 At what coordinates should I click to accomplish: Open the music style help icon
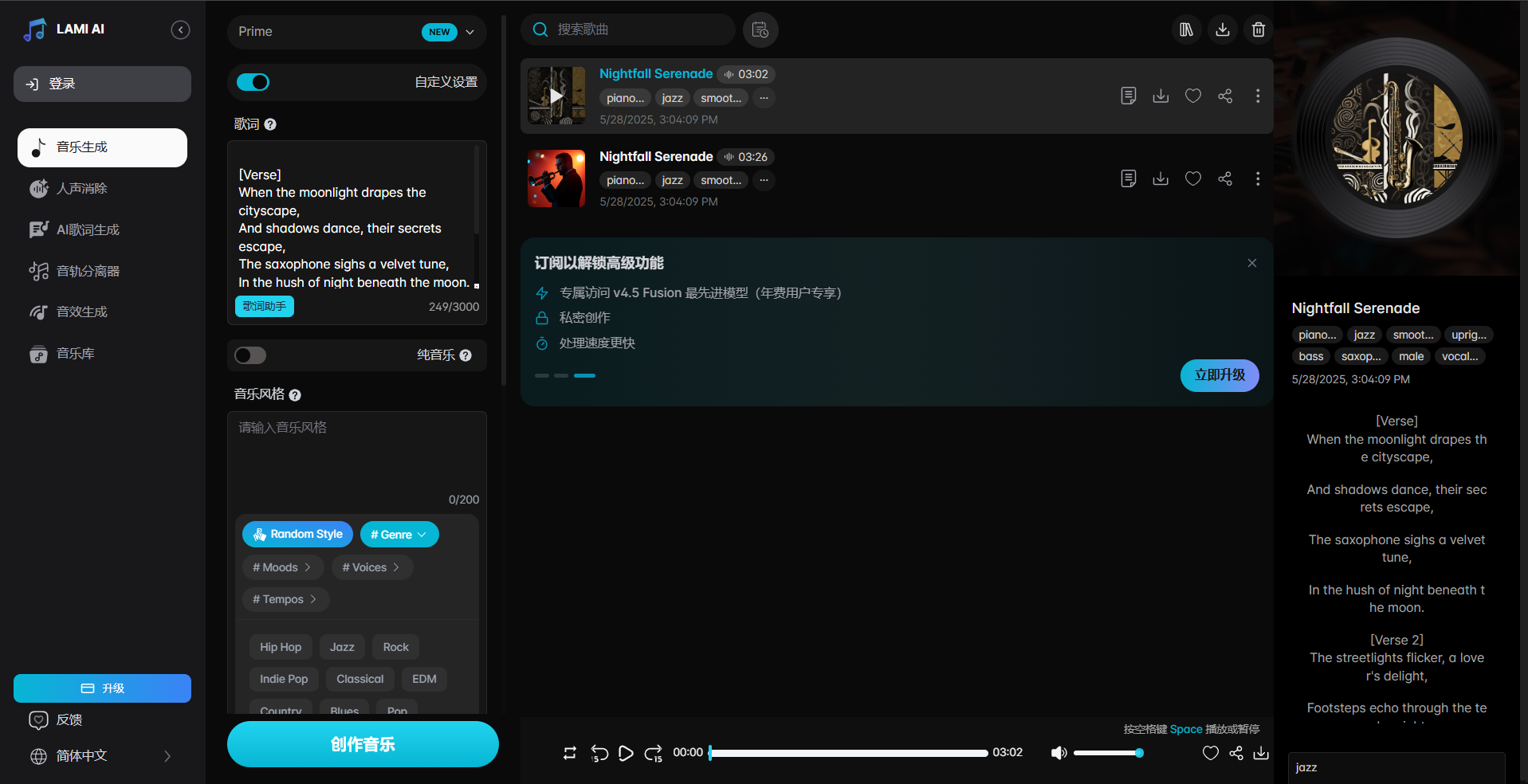pyautogui.click(x=295, y=395)
